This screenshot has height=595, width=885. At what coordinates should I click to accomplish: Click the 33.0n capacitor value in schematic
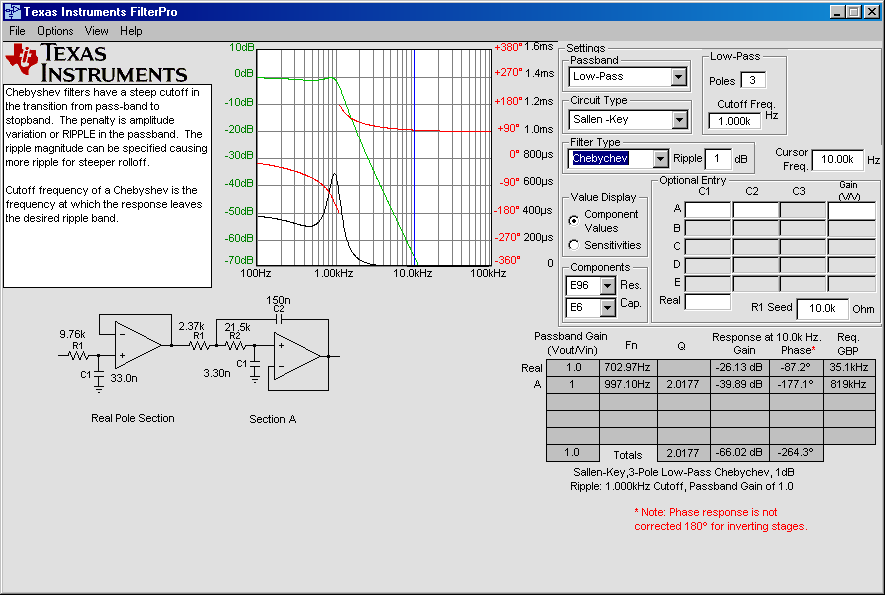[x=124, y=378]
